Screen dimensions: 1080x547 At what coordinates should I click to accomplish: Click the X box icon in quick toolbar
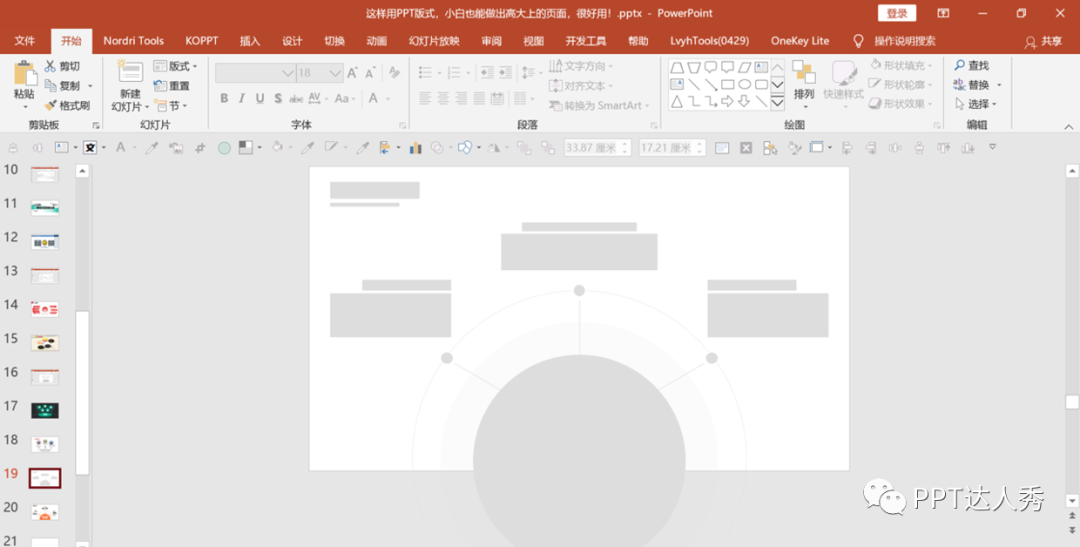745,147
